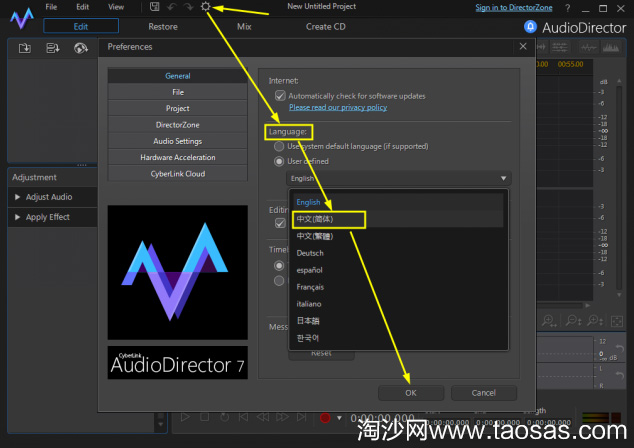
Task: Choose Français in the language list
Action: click(398, 287)
